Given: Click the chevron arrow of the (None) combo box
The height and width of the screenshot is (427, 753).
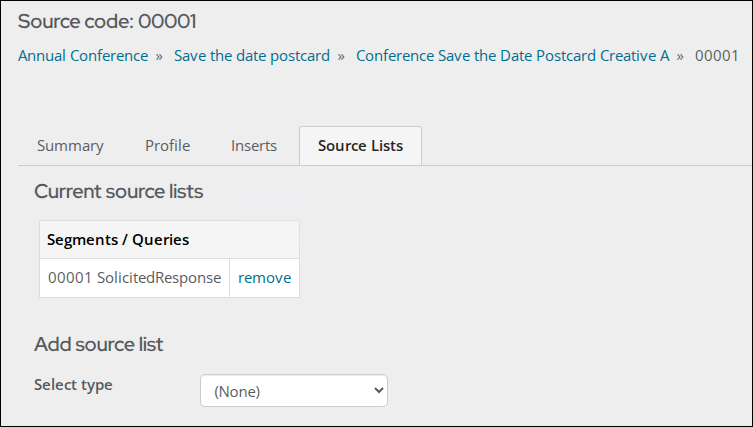Looking at the screenshot, I should click(378, 390).
